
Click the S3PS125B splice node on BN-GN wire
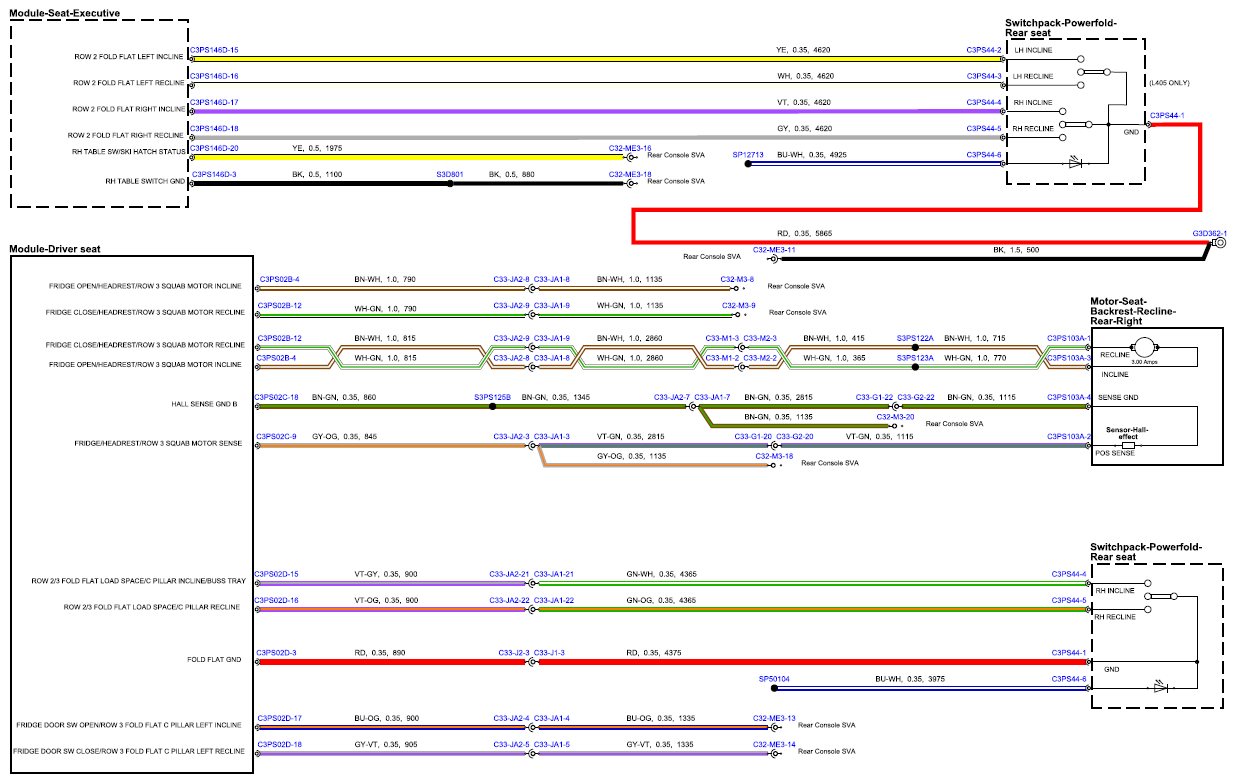[493, 407]
